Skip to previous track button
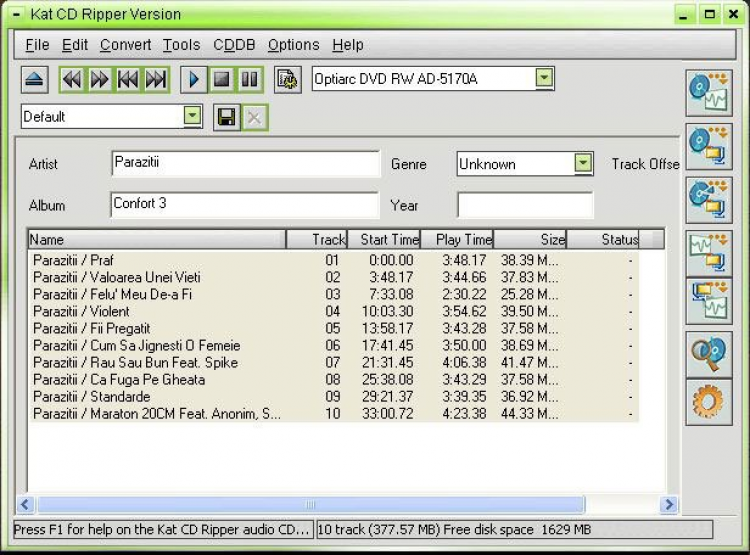Image resolution: width=750 pixels, height=555 pixels. click(128, 79)
